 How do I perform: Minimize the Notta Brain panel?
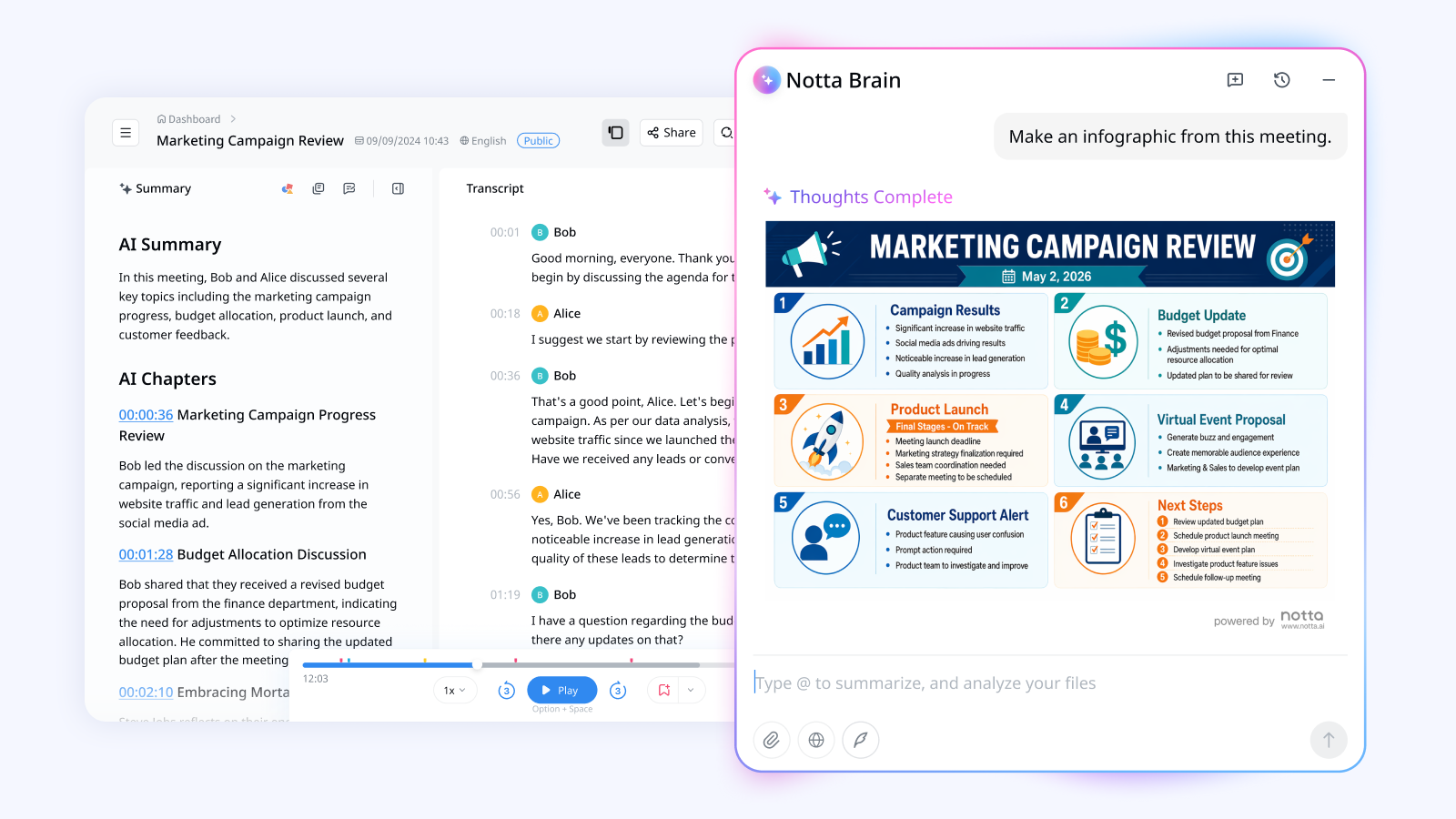[1329, 80]
